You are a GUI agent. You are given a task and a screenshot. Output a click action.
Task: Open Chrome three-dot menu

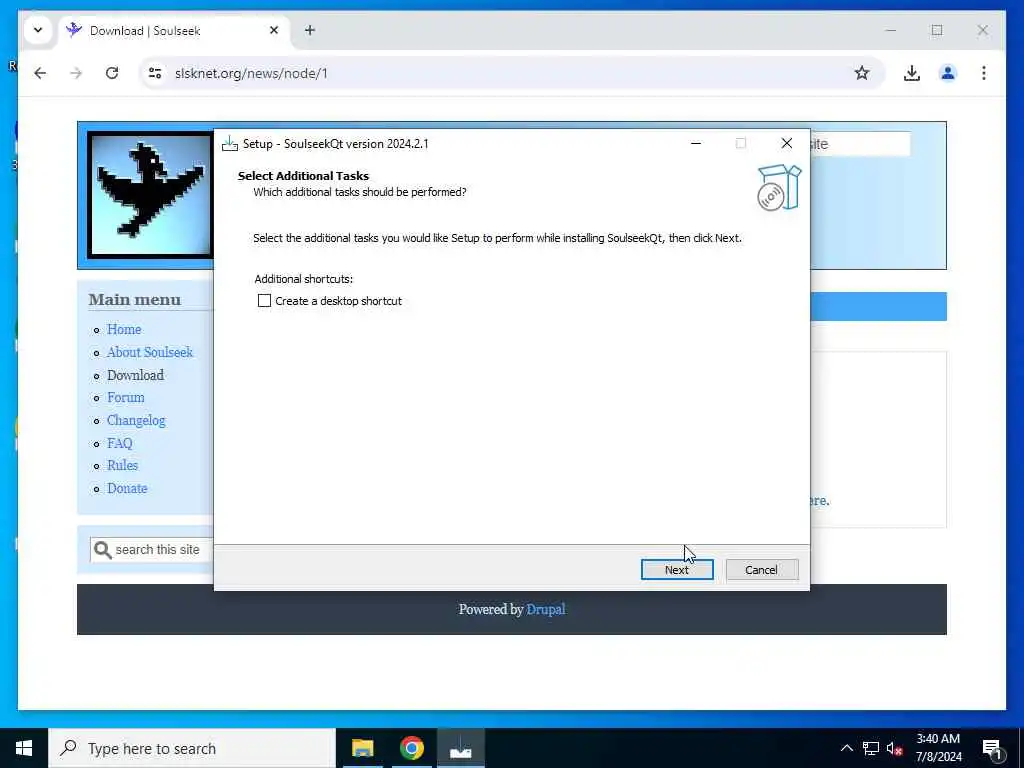pyautogui.click(x=984, y=73)
